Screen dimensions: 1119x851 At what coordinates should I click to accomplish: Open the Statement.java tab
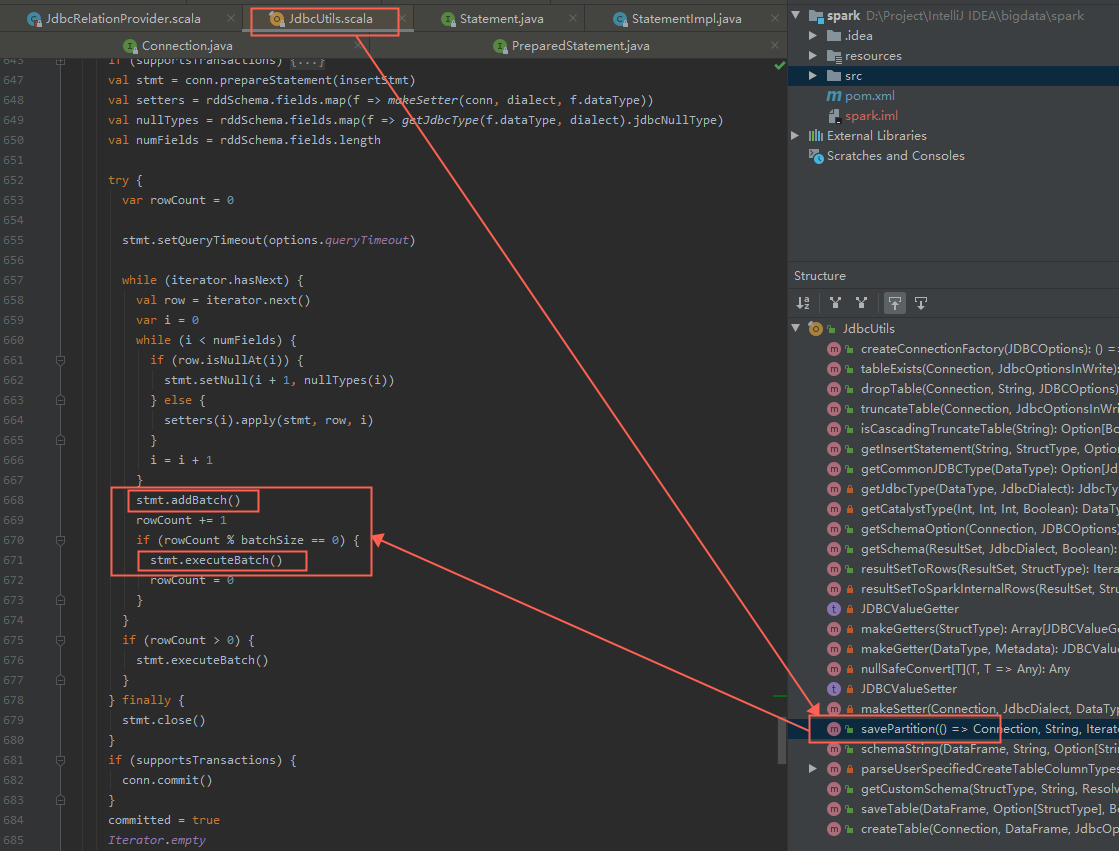point(501,19)
